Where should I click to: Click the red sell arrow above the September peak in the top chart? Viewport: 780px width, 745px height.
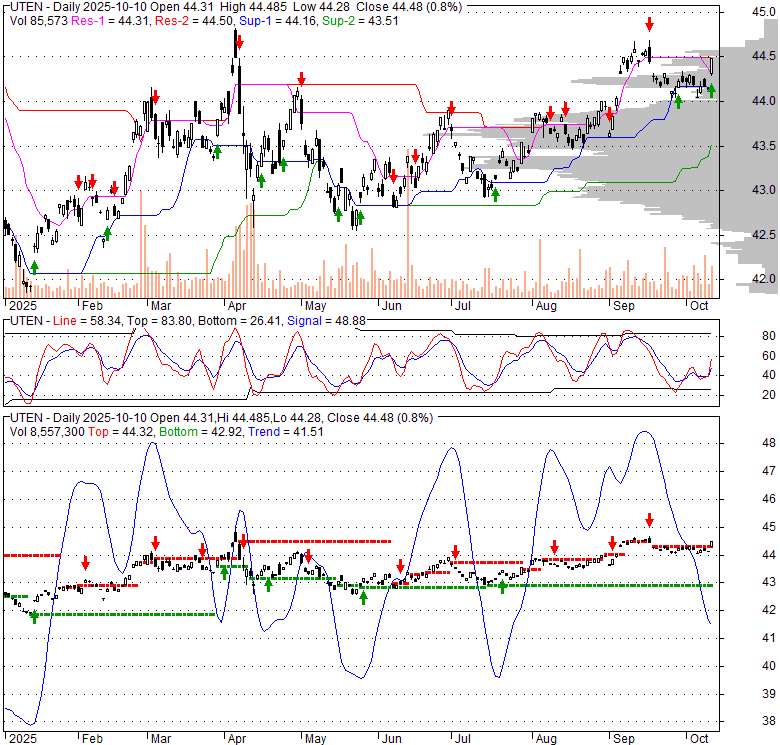point(649,24)
